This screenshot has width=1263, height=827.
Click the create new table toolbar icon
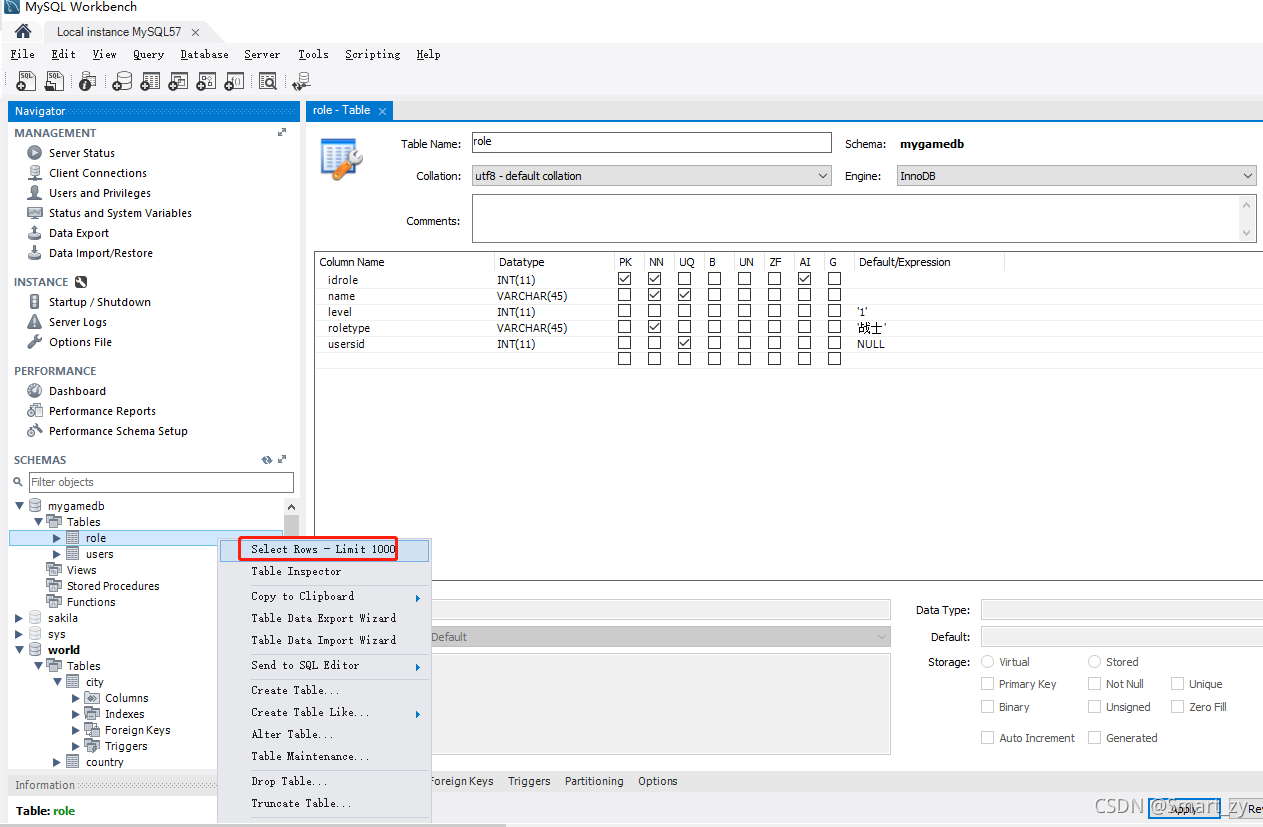click(150, 81)
